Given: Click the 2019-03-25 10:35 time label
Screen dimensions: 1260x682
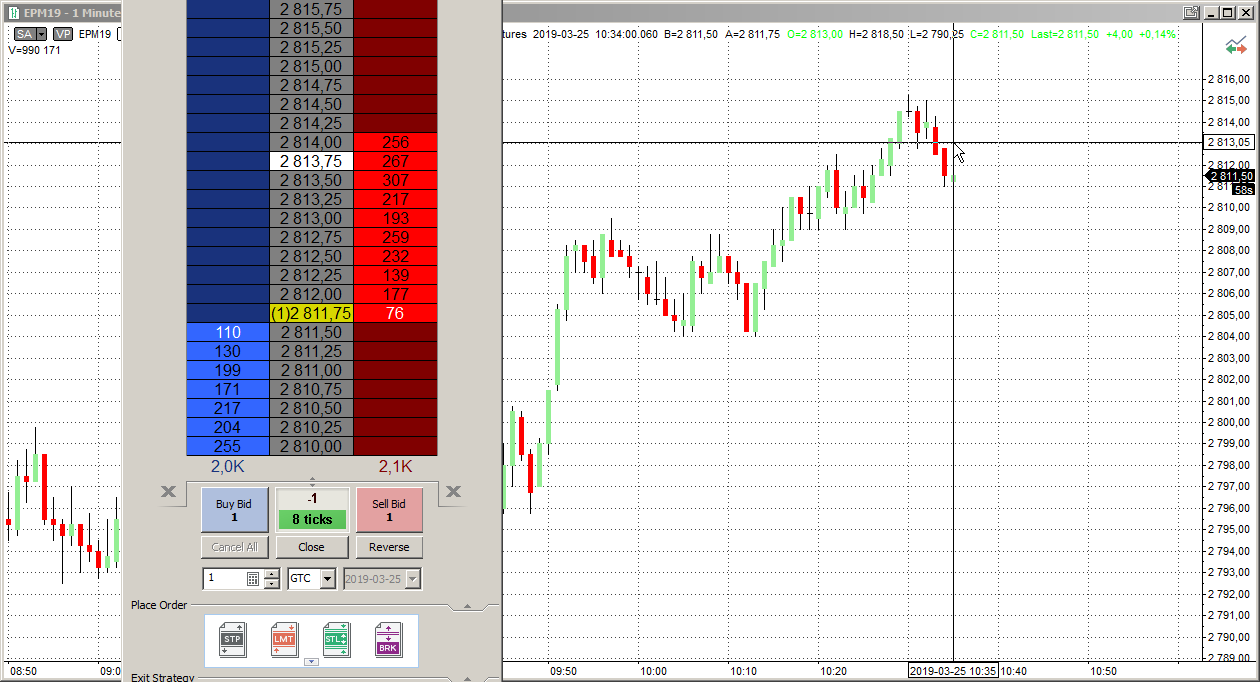Looking at the screenshot, I should (x=953, y=671).
